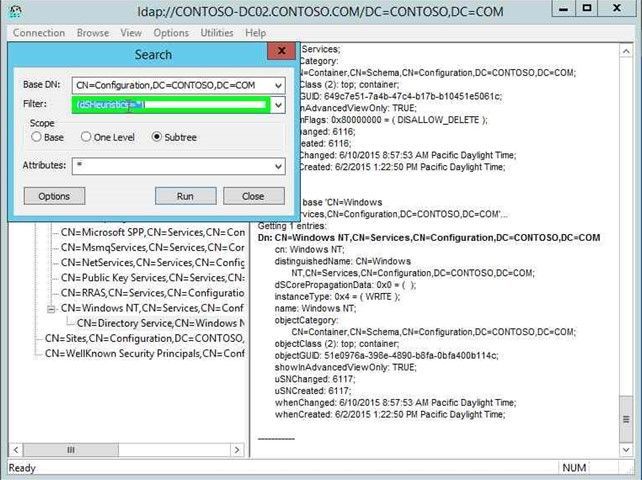The height and width of the screenshot is (480, 642).
Task: Collapse the CN=Windows NT tree node
Action: 51,309
